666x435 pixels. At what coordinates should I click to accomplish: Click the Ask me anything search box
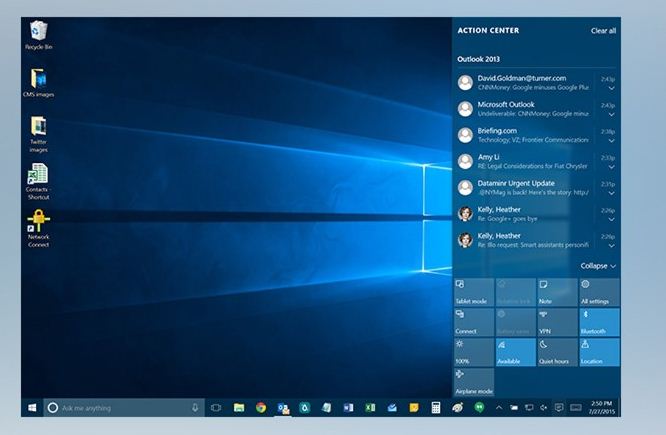124,408
